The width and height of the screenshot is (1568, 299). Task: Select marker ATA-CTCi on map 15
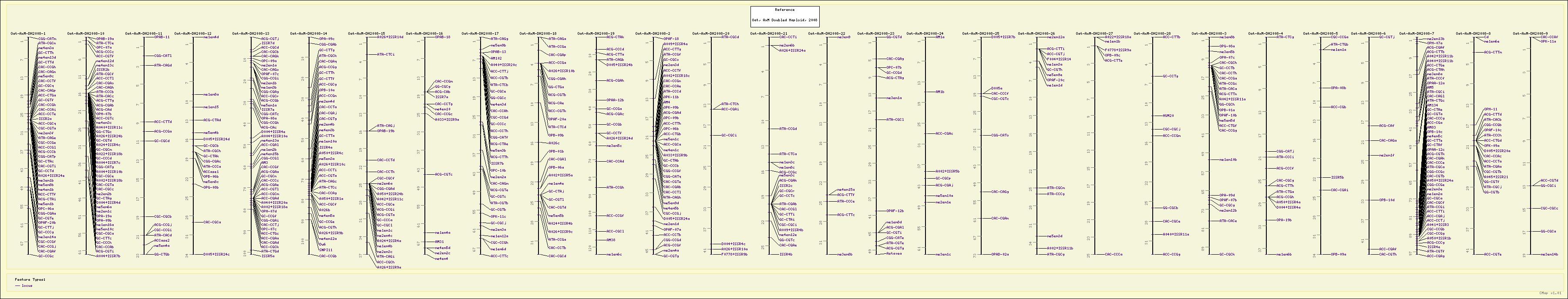(386, 55)
